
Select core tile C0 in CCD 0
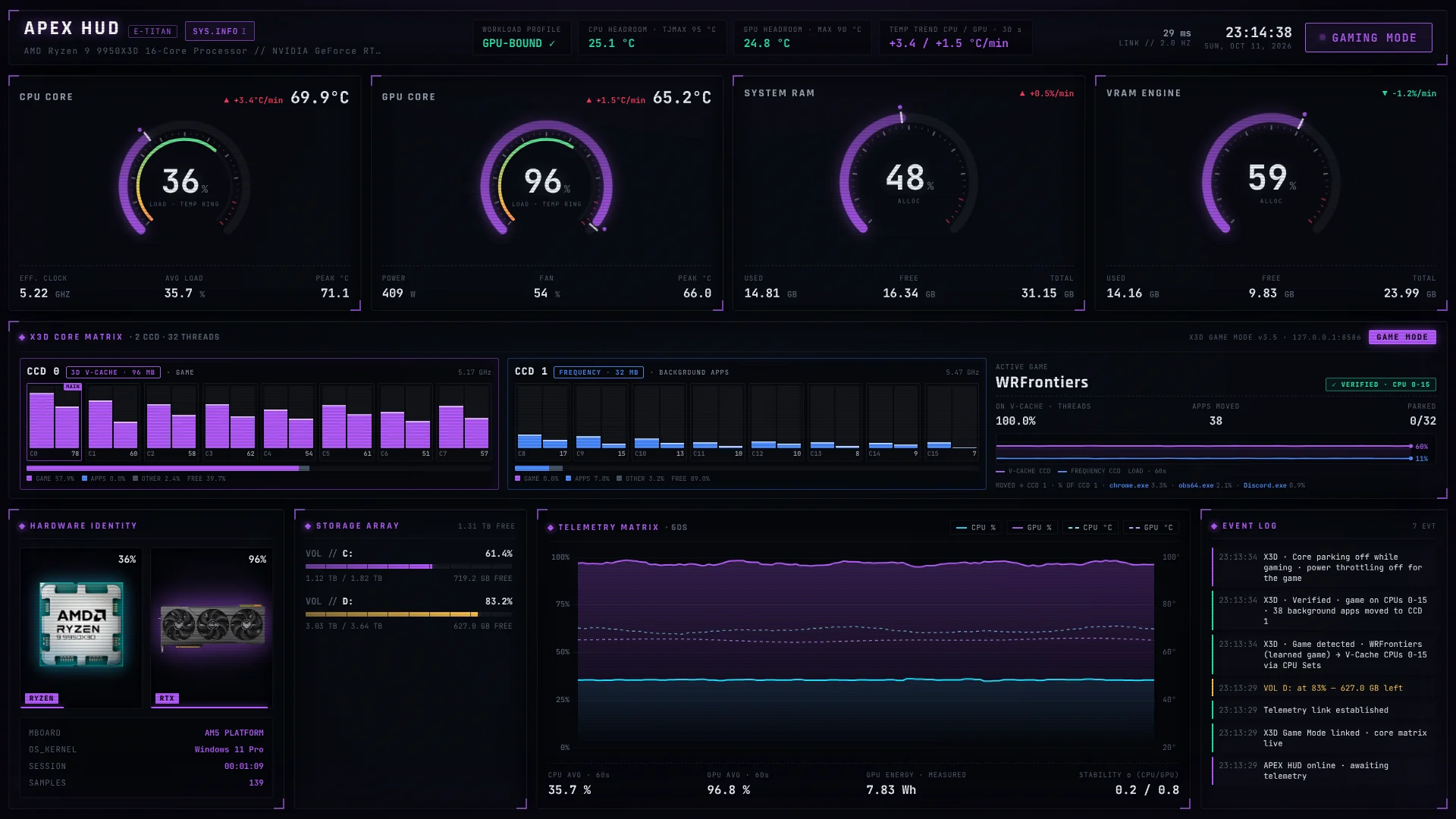[55, 422]
